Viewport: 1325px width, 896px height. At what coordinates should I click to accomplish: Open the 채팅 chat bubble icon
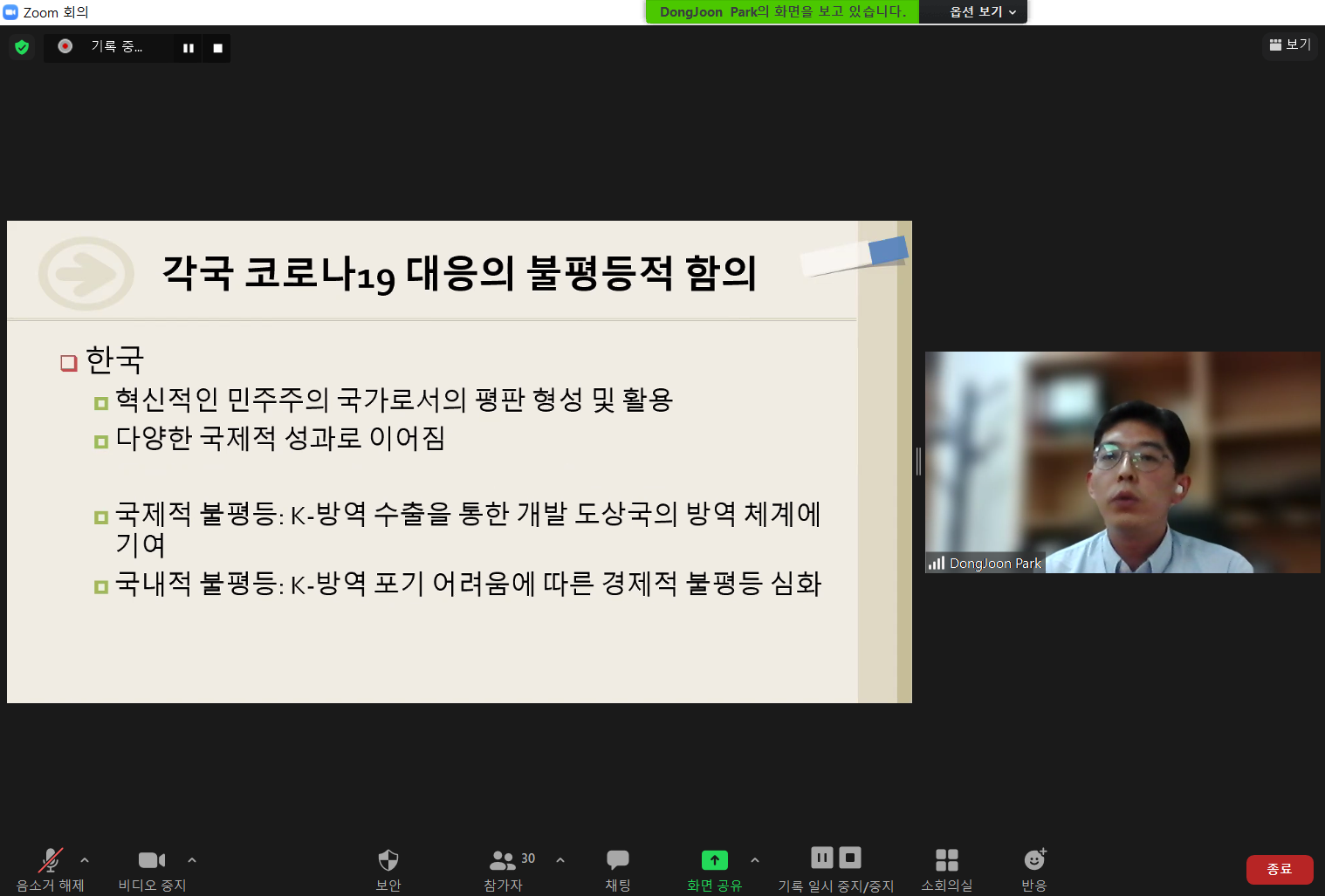617,861
